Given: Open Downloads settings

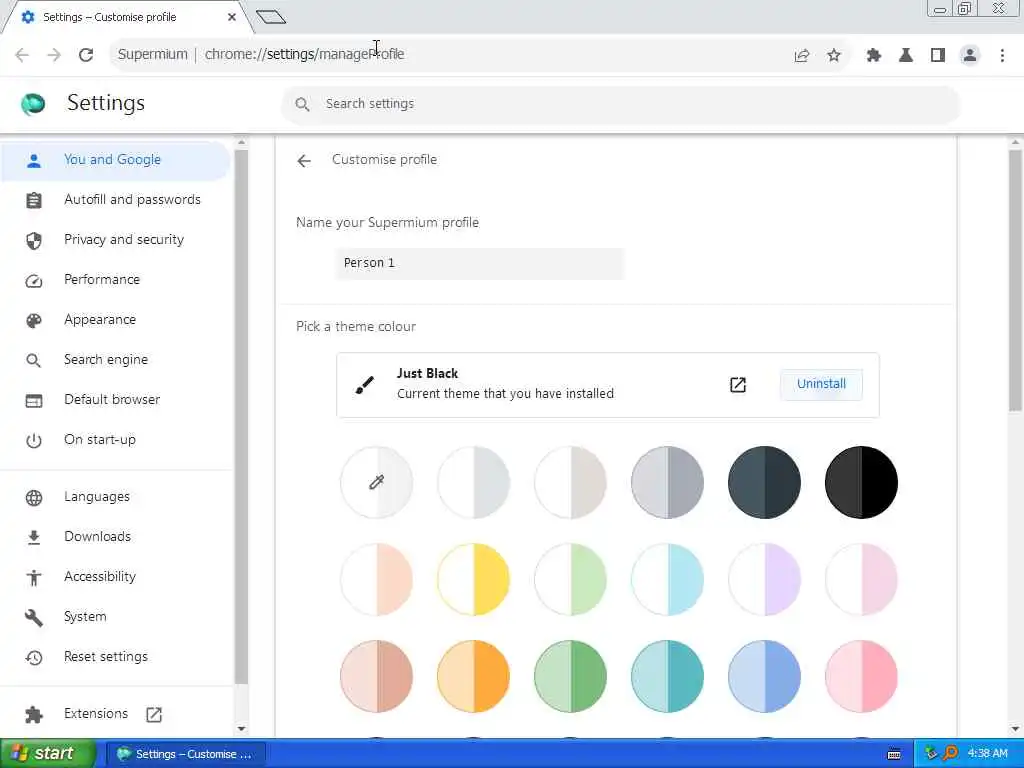Looking at the screenshot, I should click(x=116, y=537).
